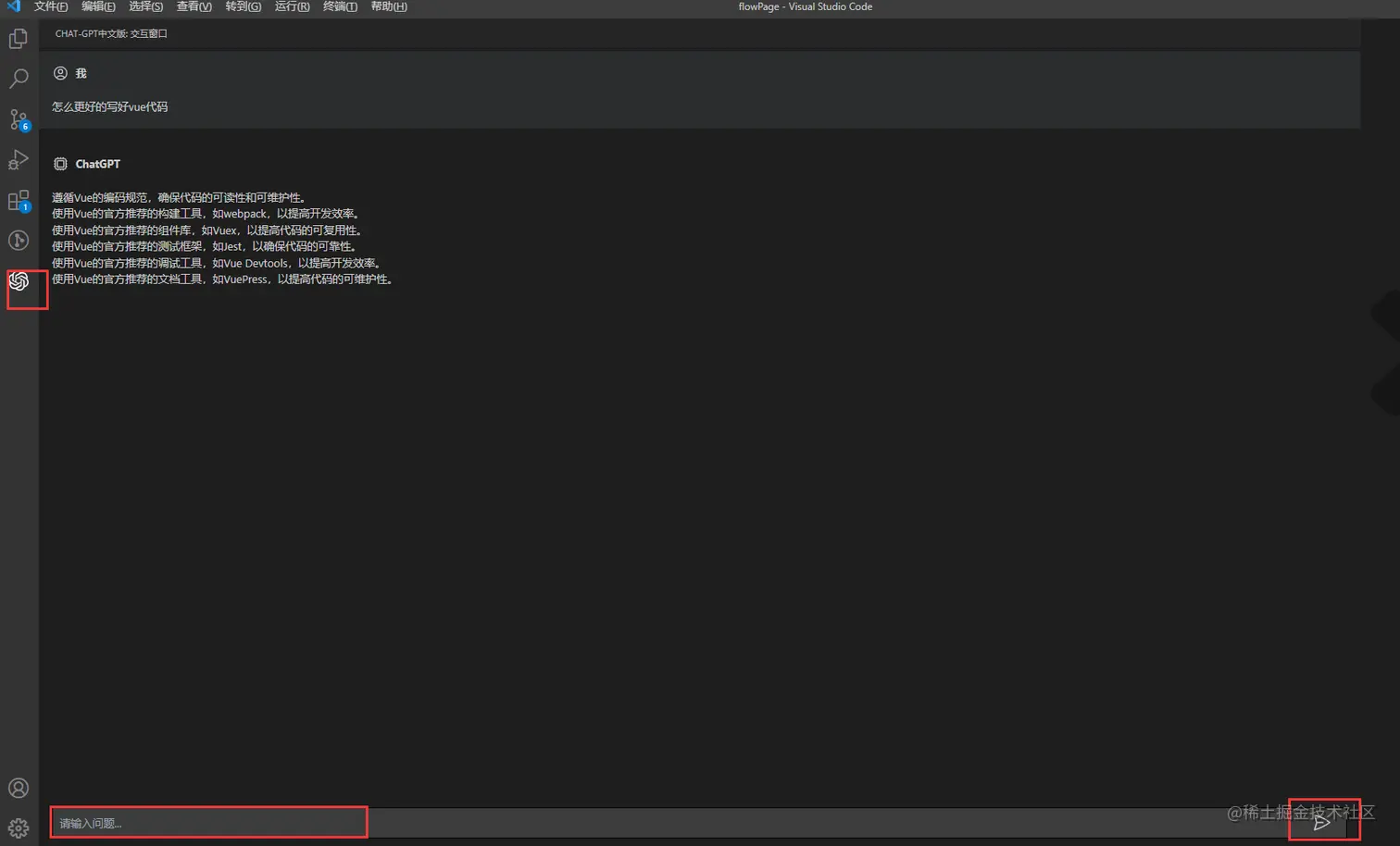Click the flowPage - Visual Studio Code title
Screen dimensions: 1400x846
pyautogui.click(x=805, y=6)
